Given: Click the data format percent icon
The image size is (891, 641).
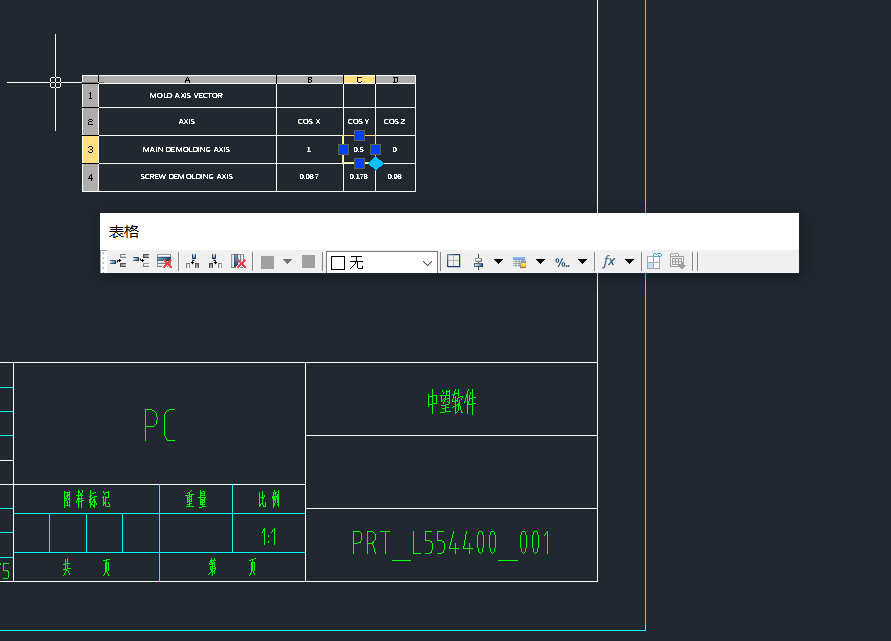Looking at the screenshot, I should pyautogui.click(x=562, y=263).
